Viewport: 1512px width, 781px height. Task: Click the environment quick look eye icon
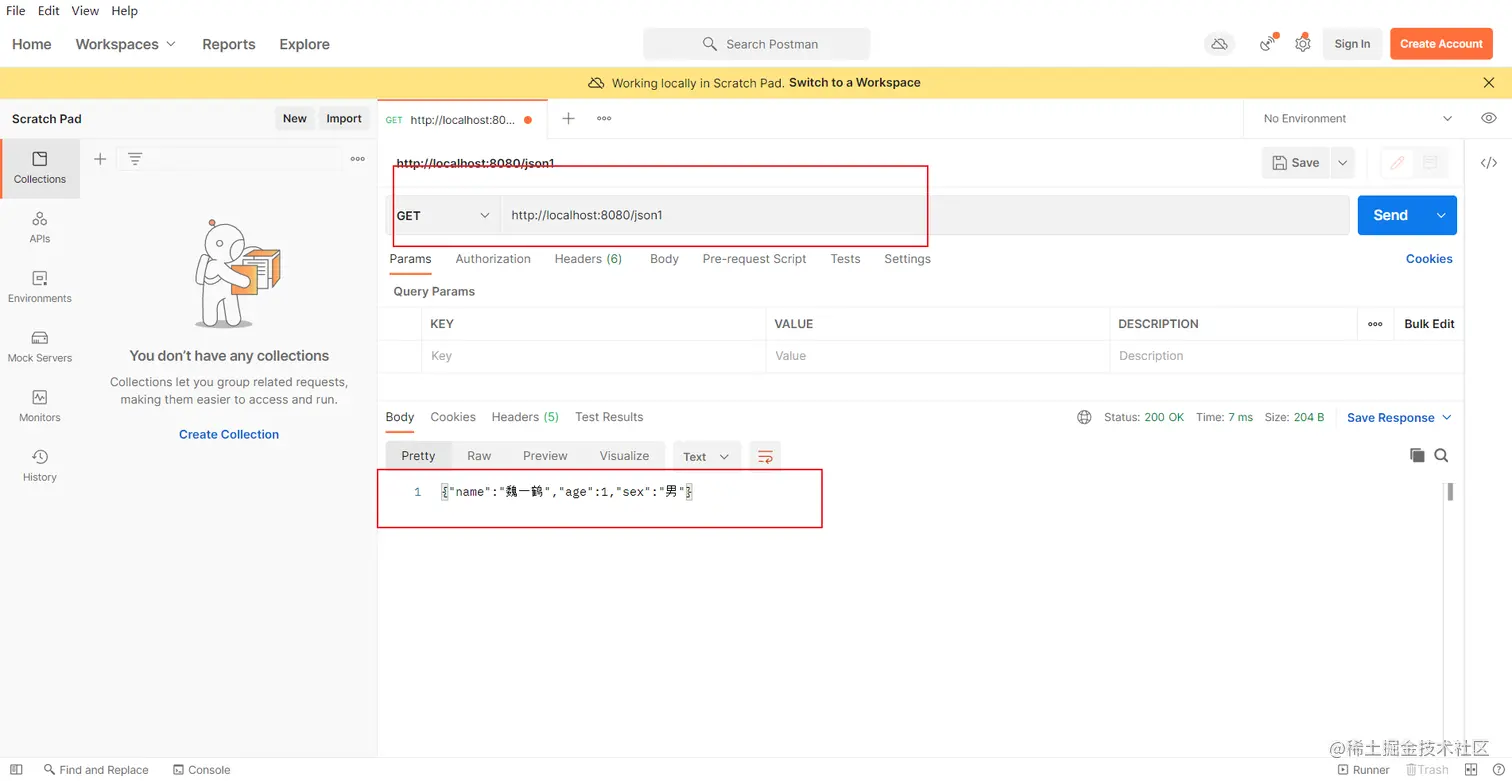tap(1489, 118)
